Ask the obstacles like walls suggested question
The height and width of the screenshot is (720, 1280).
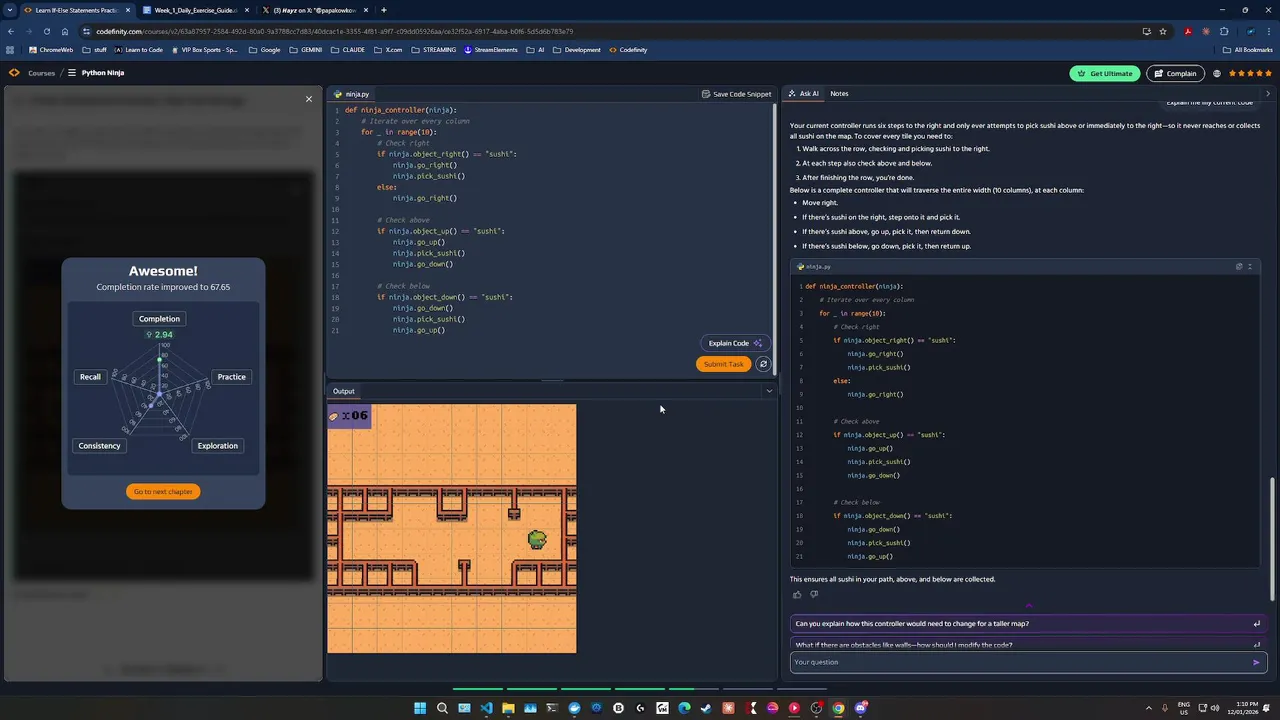tap(1027, 645)
